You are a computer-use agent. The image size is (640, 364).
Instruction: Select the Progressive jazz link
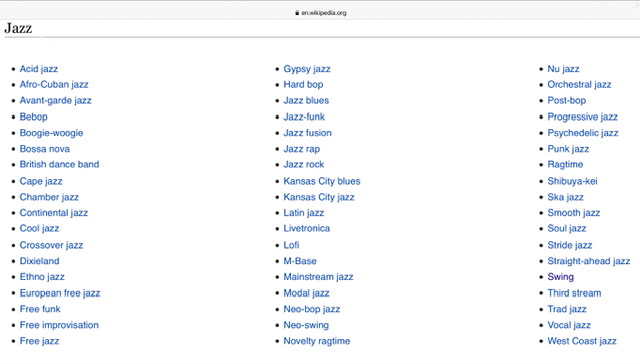582,117
